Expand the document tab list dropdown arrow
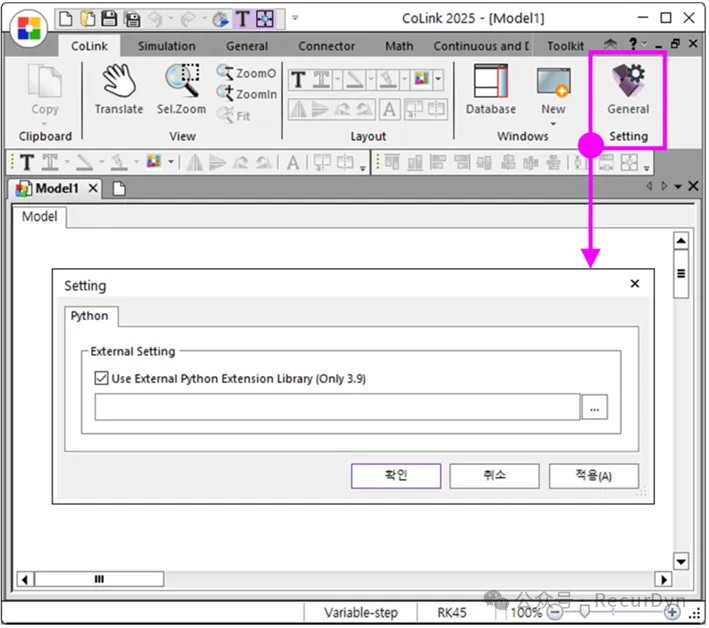Image resolution: width=709 pixels, height=628 pixels. [678, 187]
